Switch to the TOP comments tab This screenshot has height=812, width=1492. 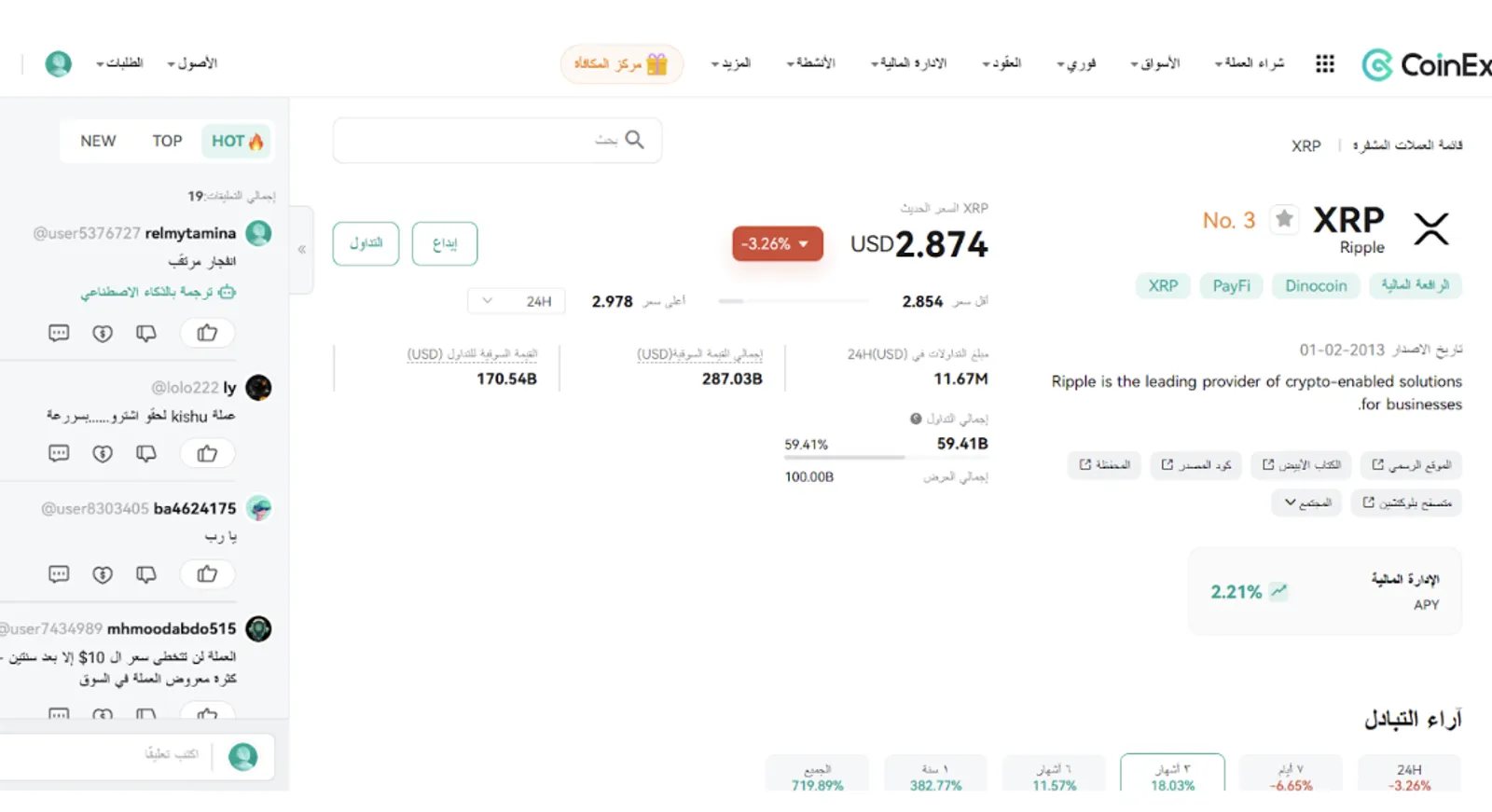pos(167,141)
